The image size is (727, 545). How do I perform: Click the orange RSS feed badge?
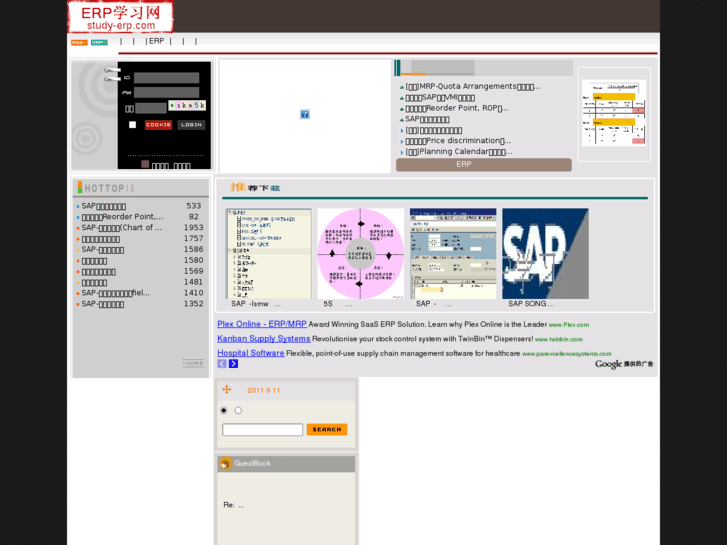tap(79, 42)
